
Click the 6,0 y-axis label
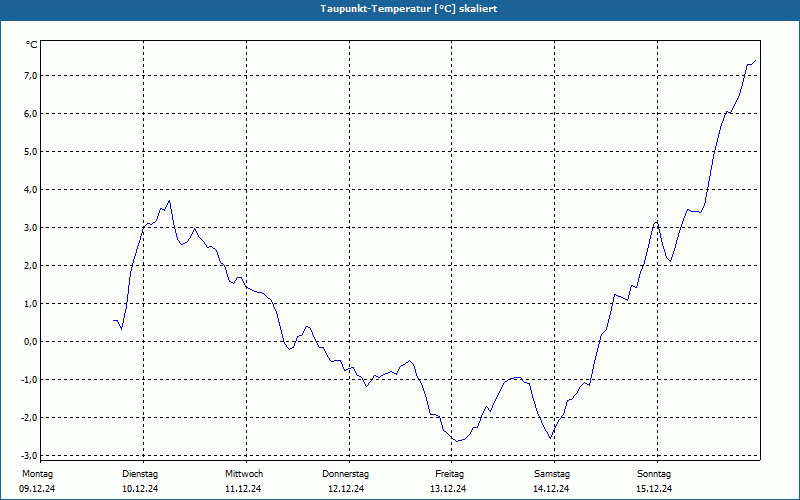pos(31,114)
